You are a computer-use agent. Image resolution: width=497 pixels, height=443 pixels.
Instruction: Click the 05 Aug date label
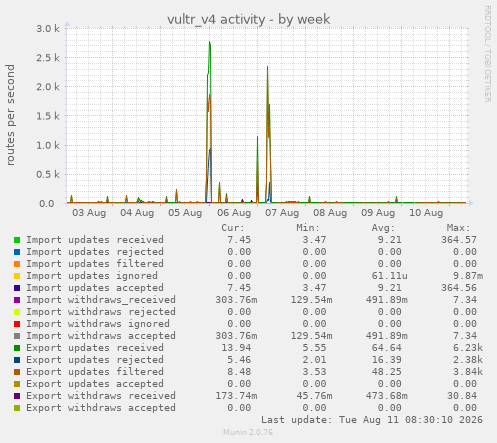tap(185, 213)
